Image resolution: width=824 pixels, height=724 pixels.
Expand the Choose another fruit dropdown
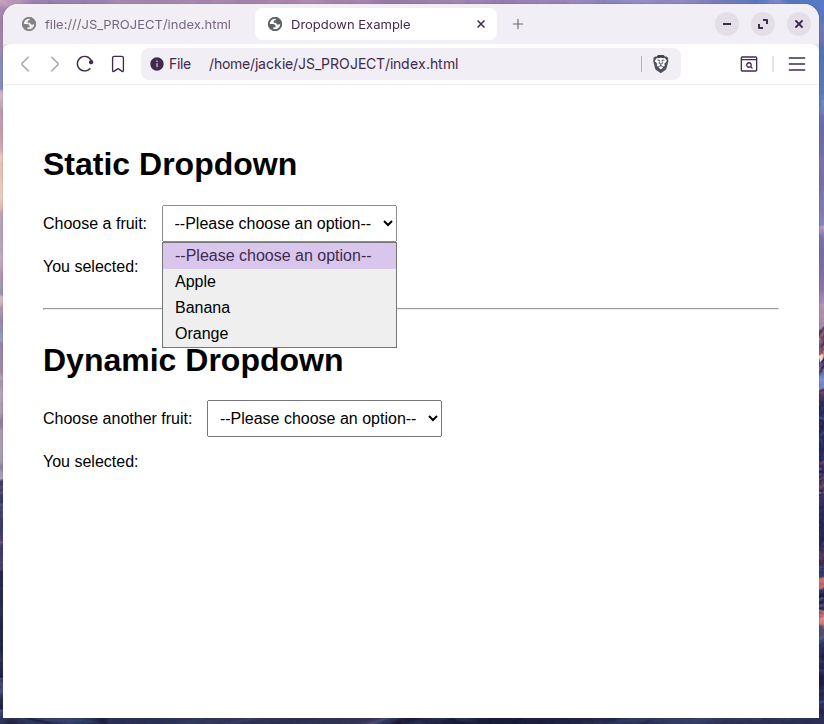[324, 419]
